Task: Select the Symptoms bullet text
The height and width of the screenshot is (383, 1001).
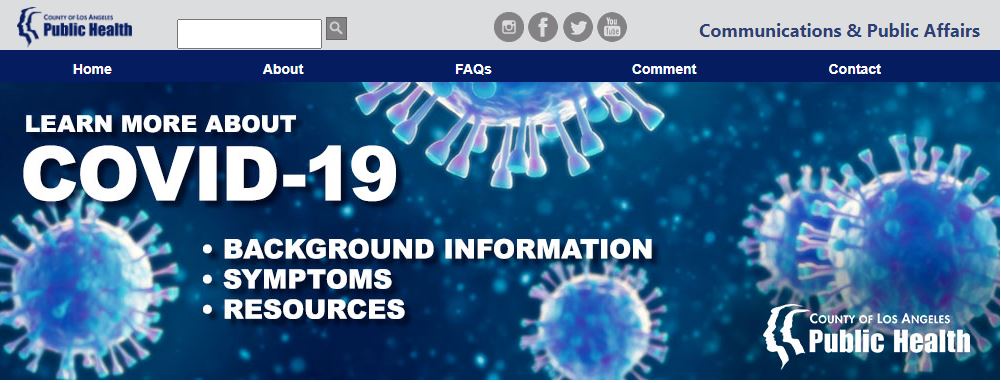Action: point(308,279)
